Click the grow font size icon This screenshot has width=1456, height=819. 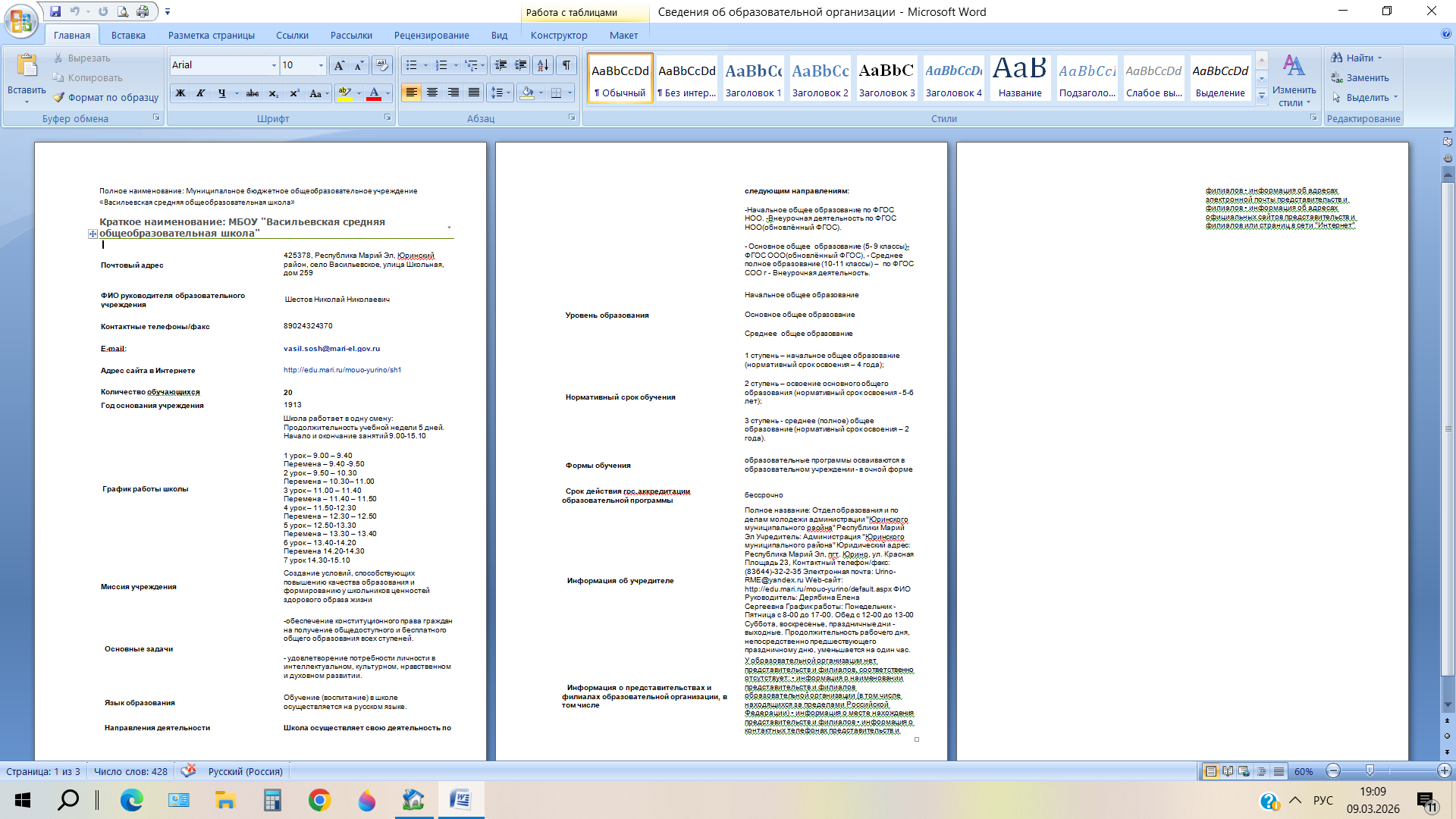(x=339, y=65)
